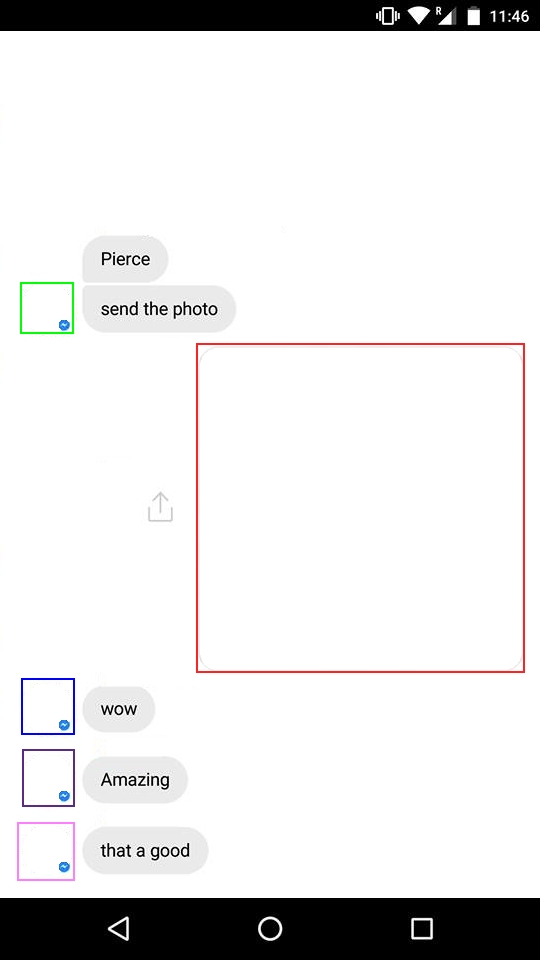Tap avatar next to 'that a good'
Image resolution: width=540 pixels, height=960 pixels.
[x=46, y=851]
